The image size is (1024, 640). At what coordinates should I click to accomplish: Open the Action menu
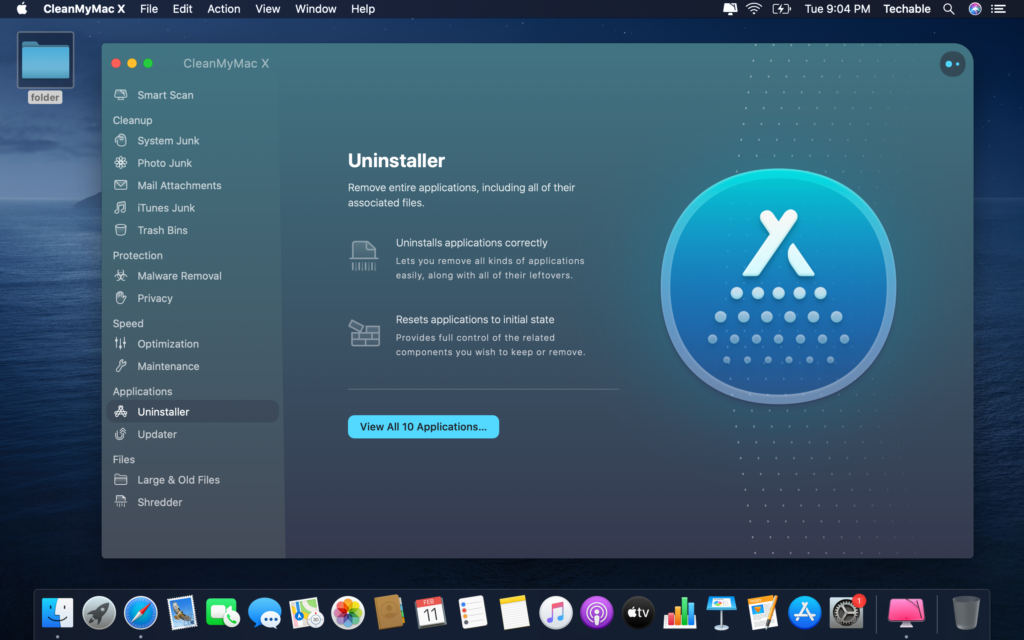(x=223, y=9)
